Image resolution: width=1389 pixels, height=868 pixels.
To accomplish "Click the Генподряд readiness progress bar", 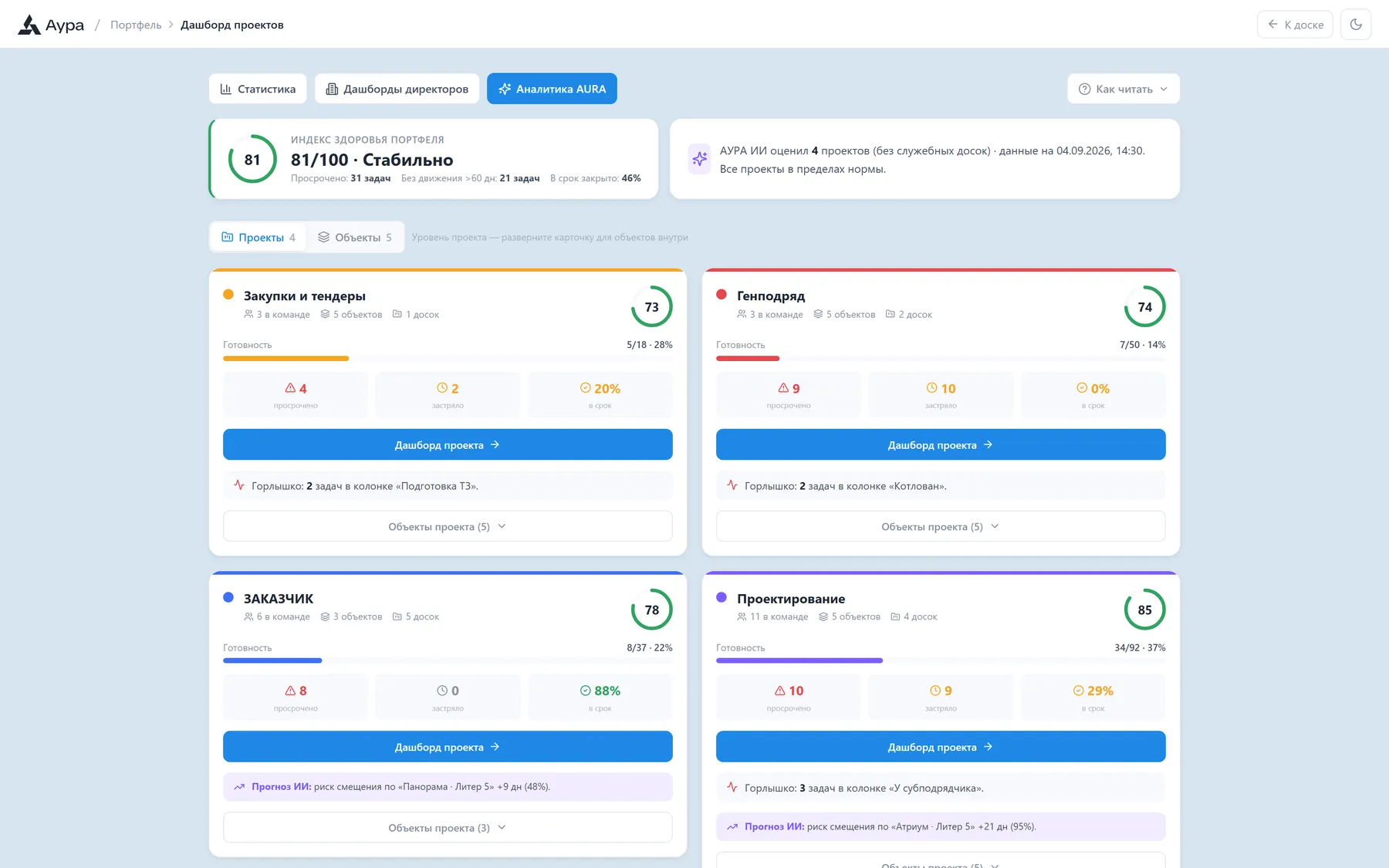I will point(941,358).
